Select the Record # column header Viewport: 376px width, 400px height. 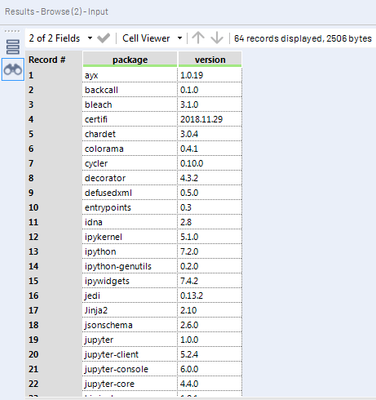[53, 60]
